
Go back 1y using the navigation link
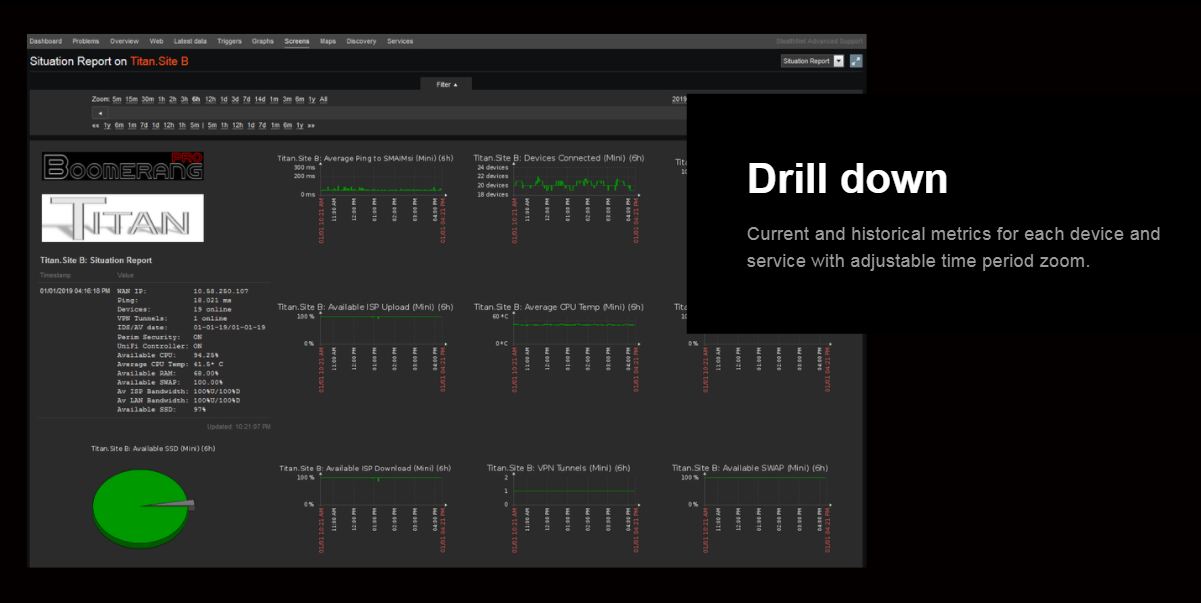pos(105,125)
